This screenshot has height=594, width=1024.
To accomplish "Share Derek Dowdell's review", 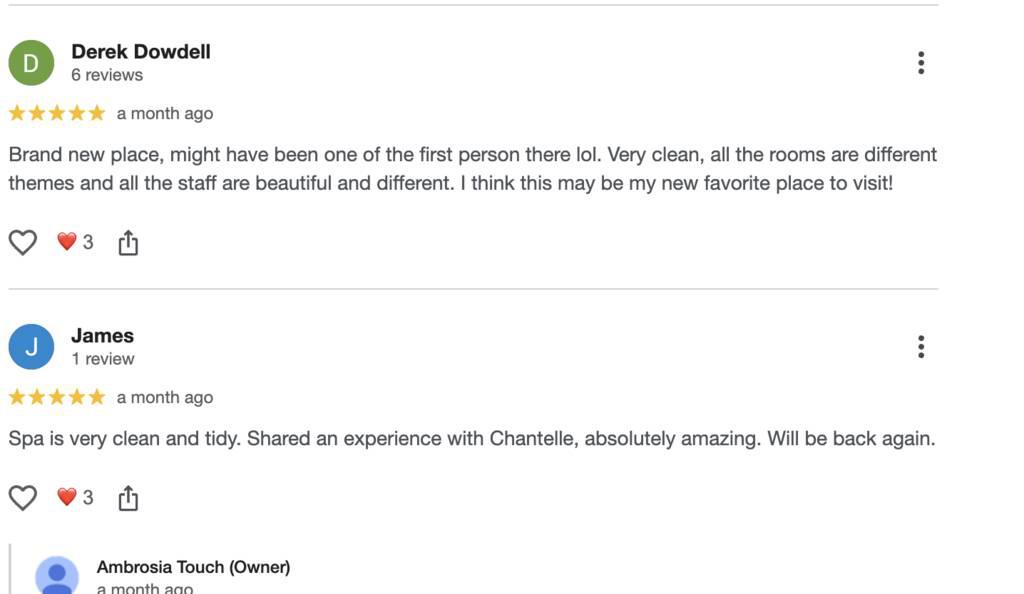I will (x=128, y=242).
